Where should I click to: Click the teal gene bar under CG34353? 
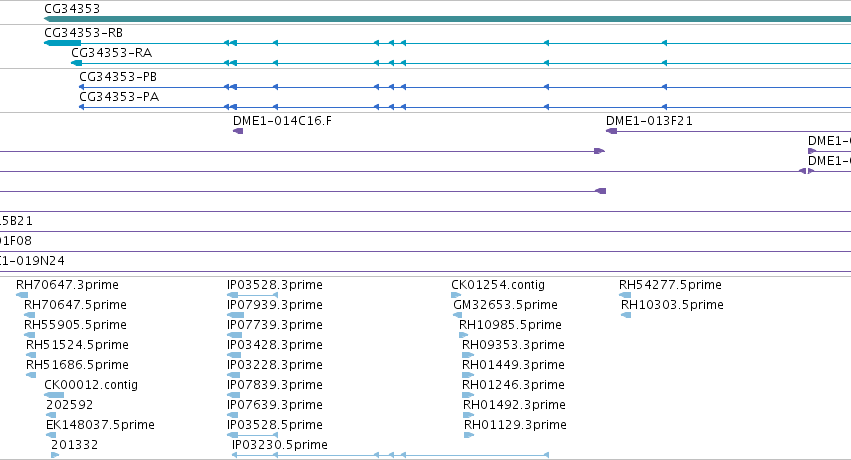point(447,19)
